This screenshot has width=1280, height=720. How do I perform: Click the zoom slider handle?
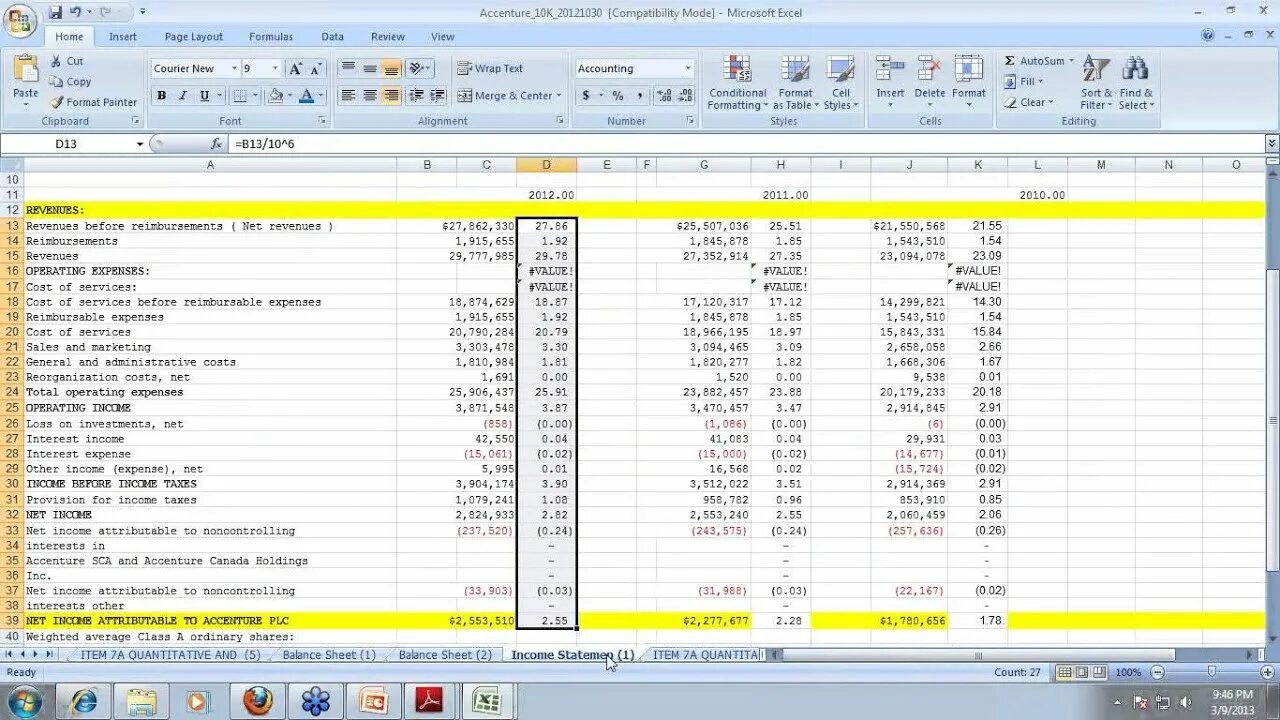point(1211,672)
